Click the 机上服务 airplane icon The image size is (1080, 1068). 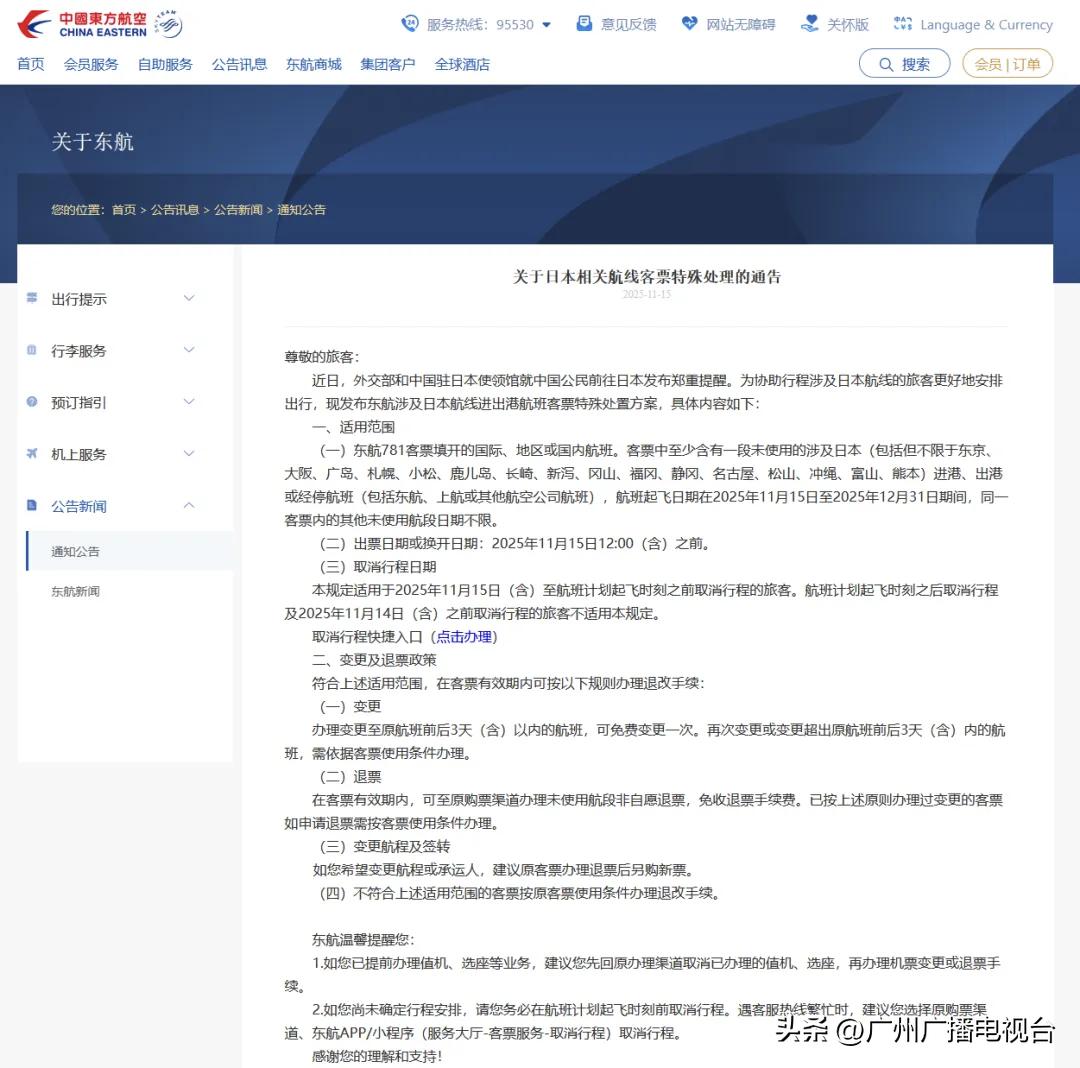[32, 453]
